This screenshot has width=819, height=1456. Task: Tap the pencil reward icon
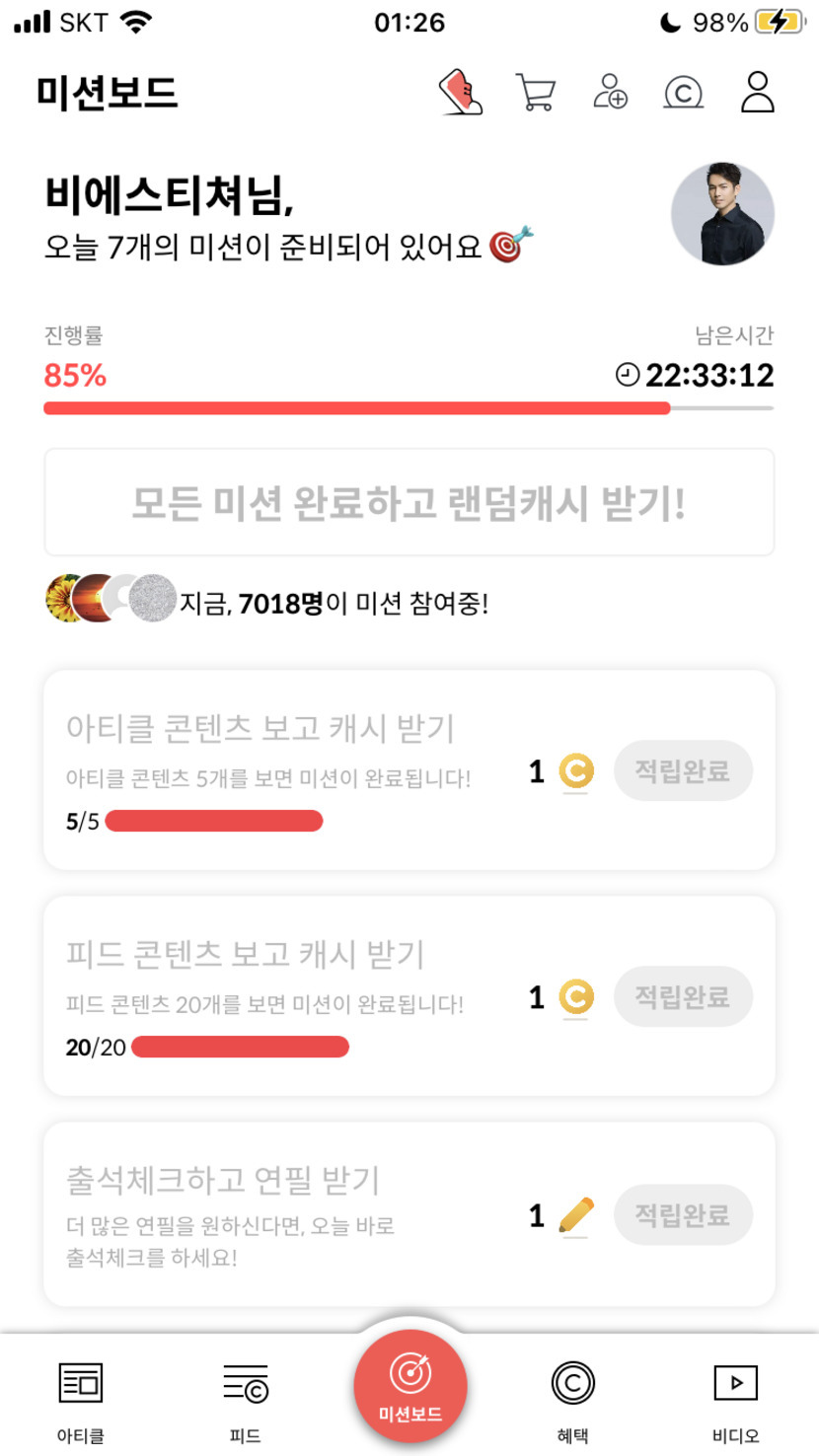pyautogui.click(x=576, y=1215)
